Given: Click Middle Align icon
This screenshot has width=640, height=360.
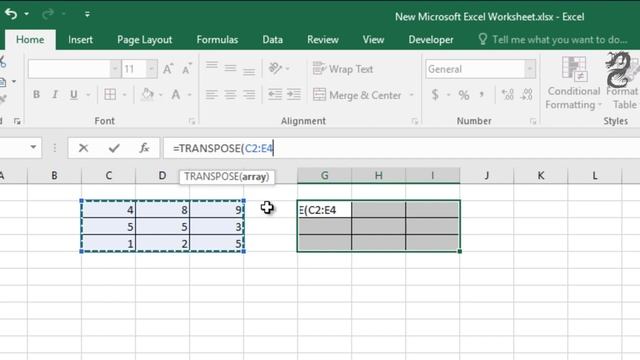Looking at the screenshot, I should [x=230, y=68].
